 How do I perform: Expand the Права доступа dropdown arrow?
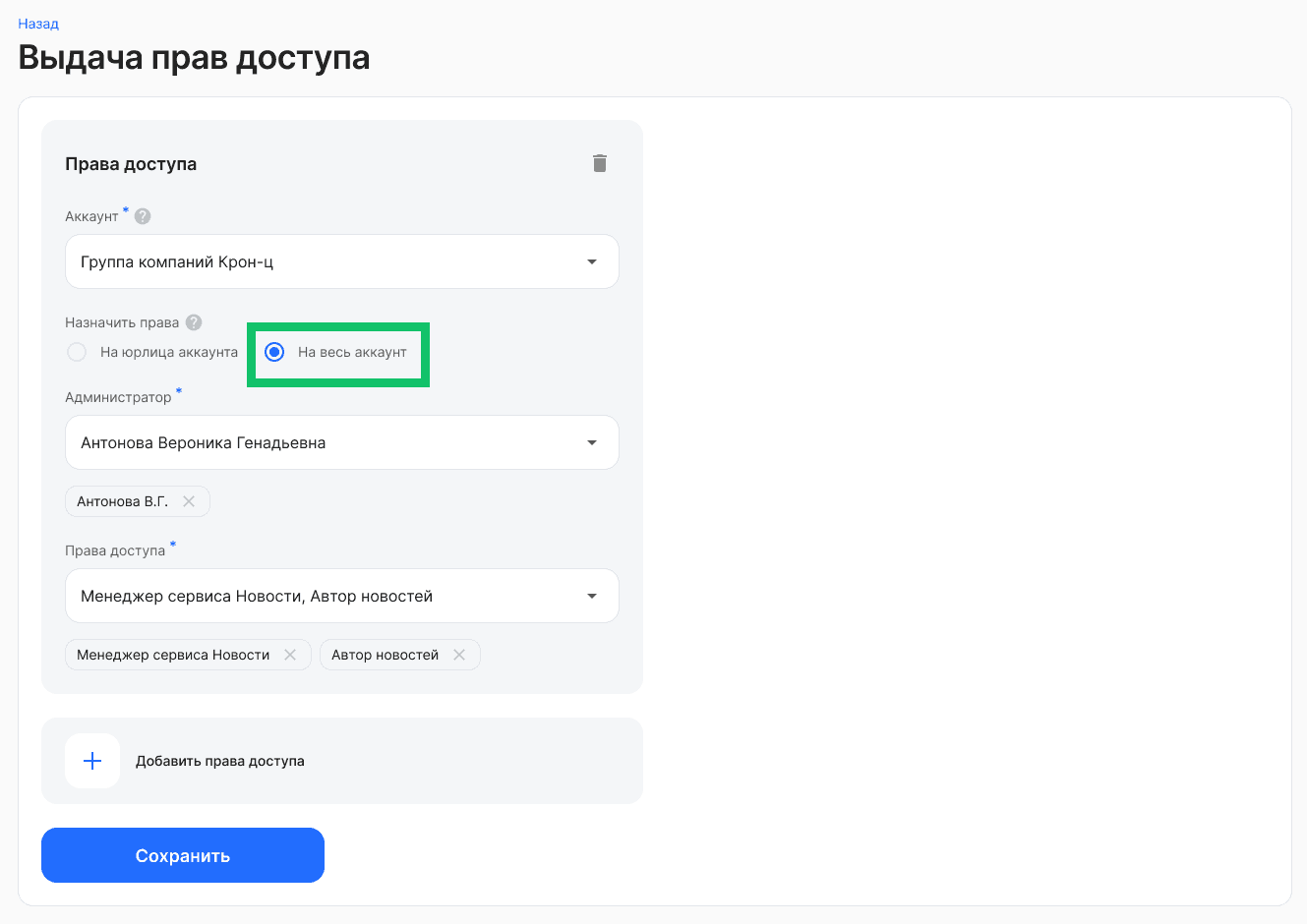pos(592,596)
